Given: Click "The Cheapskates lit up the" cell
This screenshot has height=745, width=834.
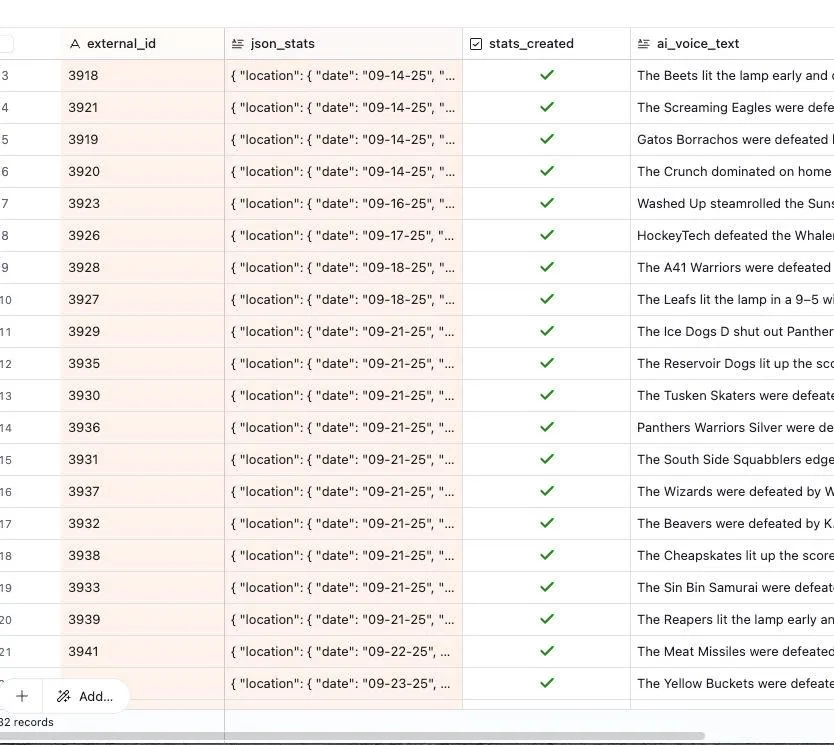Looking at the screenshot, I should 732,556.
